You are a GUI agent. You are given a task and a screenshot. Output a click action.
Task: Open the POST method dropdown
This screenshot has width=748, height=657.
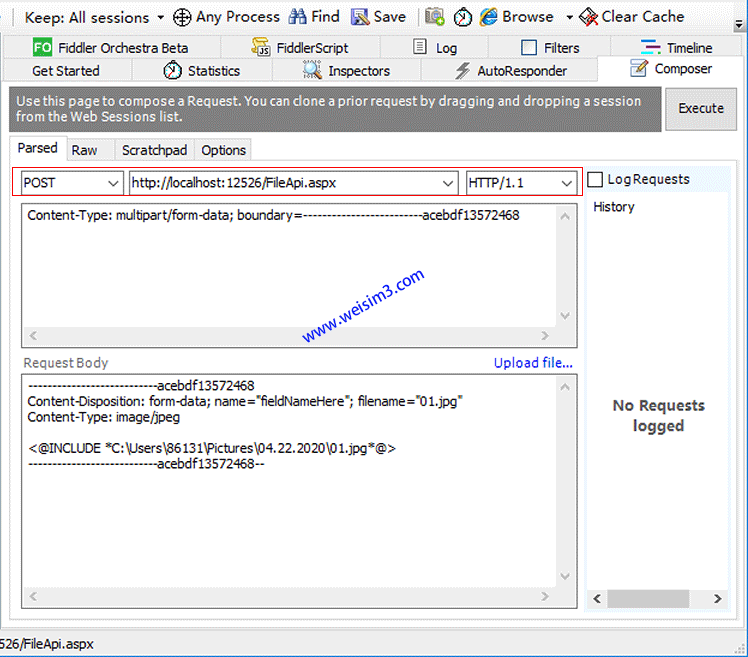click(x=72, y=183)
